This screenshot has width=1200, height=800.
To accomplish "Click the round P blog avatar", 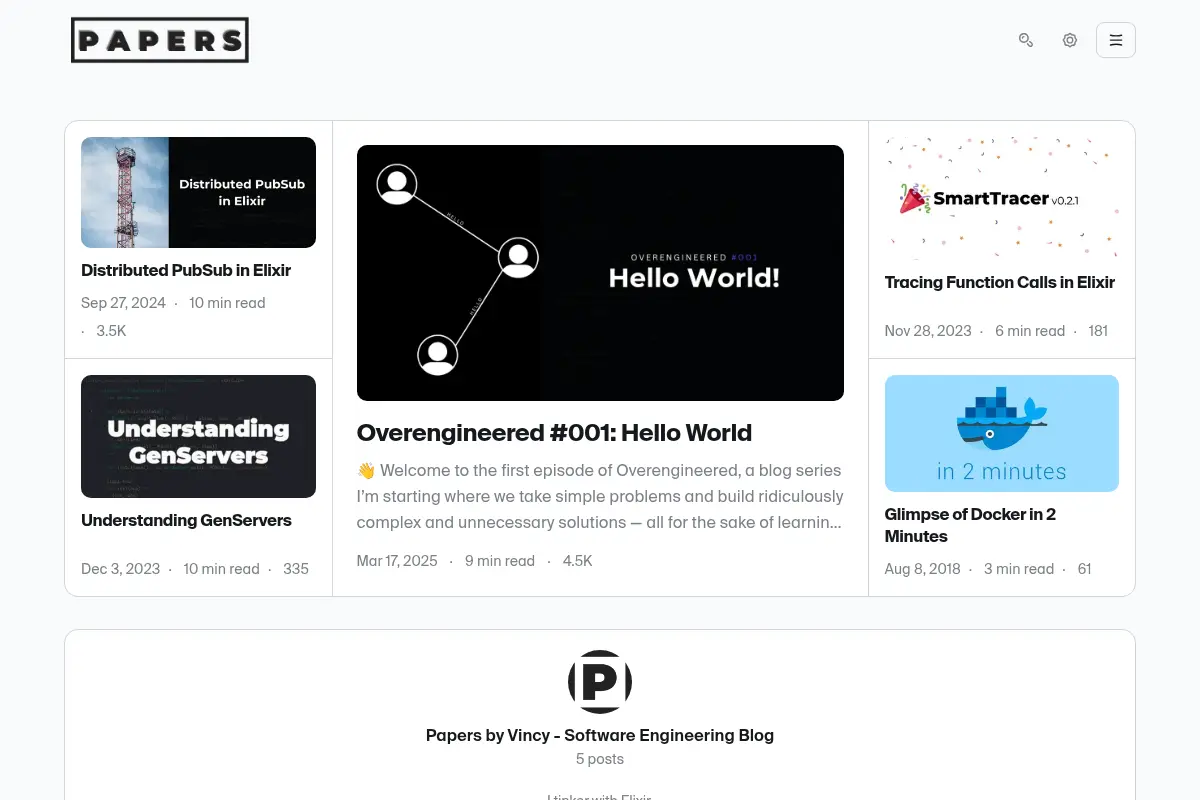I will [x=600, y=682].
